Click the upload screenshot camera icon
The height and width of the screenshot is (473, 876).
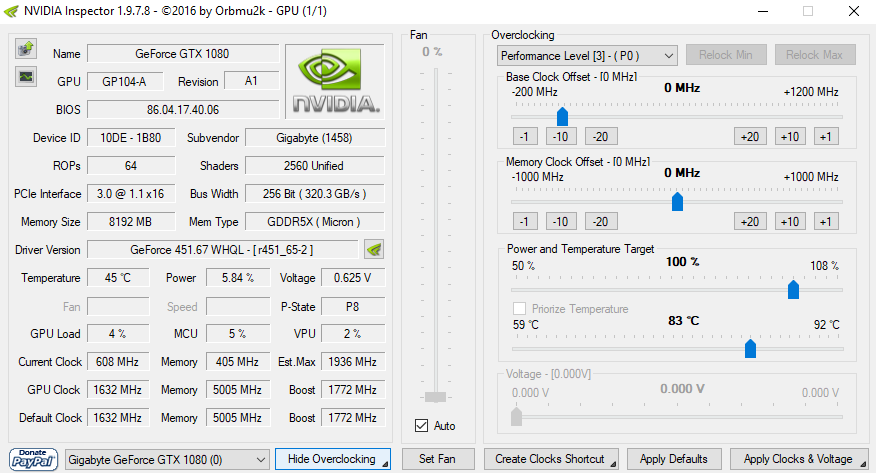point(25,49)
